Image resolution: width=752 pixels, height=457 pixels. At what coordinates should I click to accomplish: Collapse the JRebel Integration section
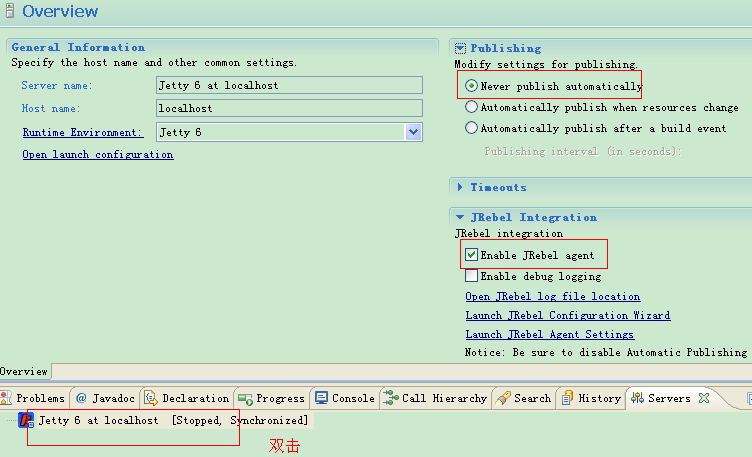(x=460, y=217)
